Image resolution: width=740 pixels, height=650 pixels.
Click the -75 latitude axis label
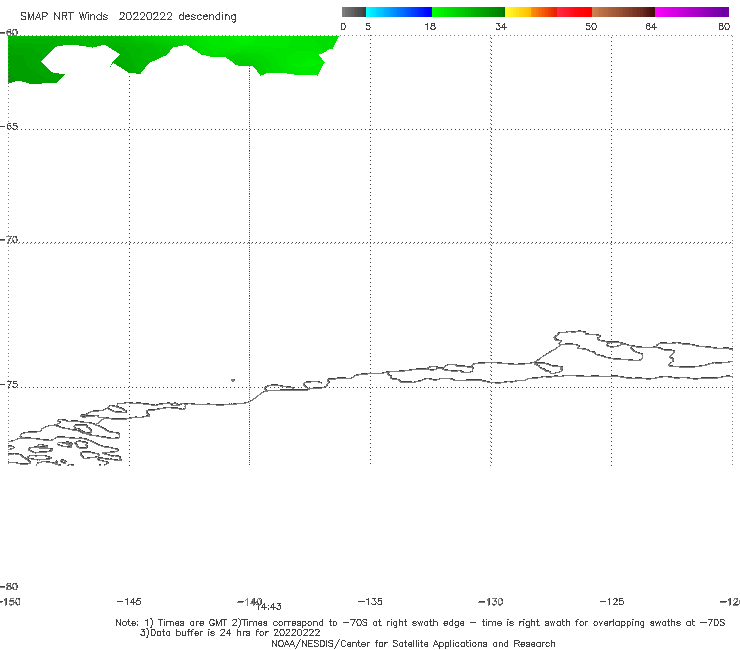click(x=9, y=385)
